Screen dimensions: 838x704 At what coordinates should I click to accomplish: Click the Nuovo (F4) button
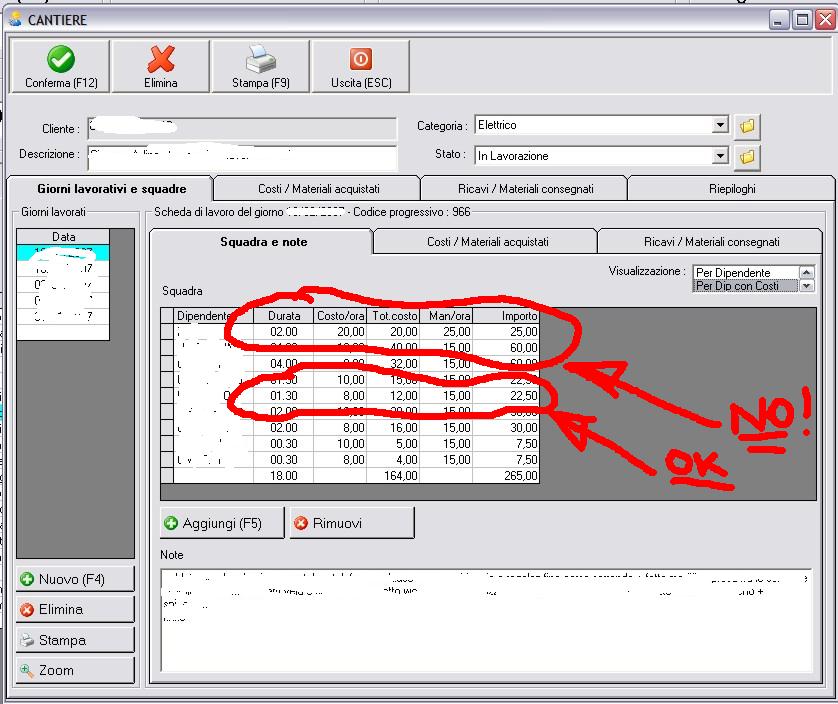[x=75, y=579]
